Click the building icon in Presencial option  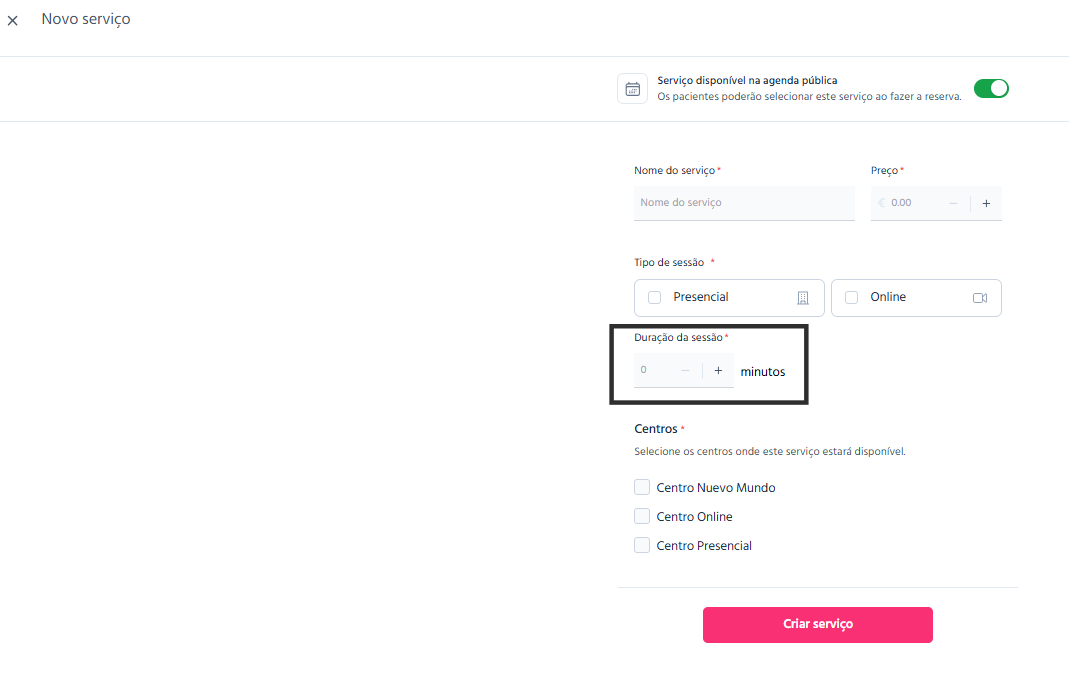[803, 298]
